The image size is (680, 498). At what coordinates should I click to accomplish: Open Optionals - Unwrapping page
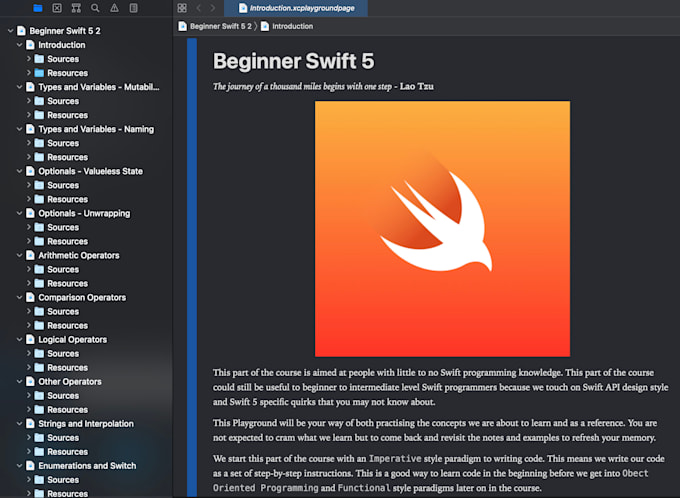[x=84, y=213]
